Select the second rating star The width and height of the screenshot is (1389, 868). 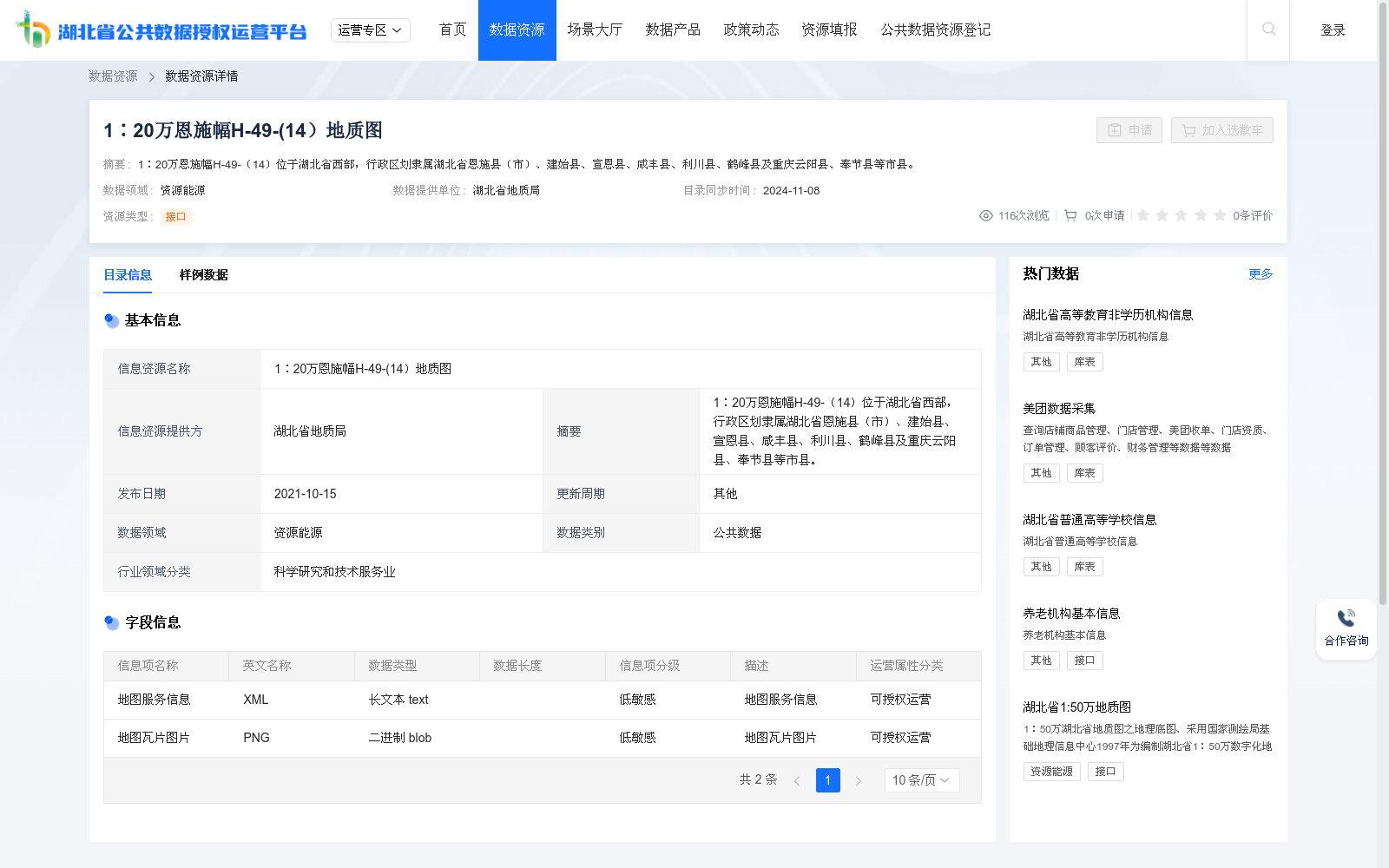1162,215
